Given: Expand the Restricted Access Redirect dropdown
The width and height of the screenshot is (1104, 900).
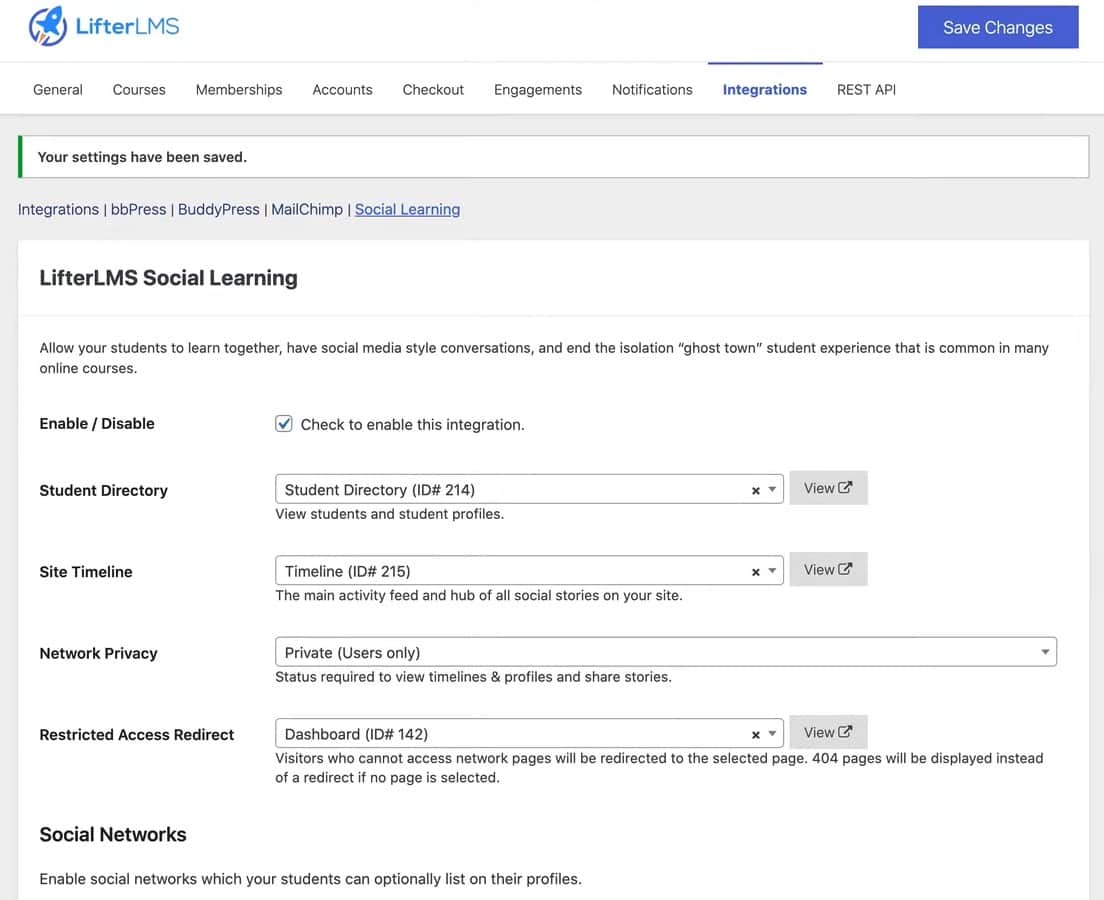Looking at the screenshot, I should point(772,734).
